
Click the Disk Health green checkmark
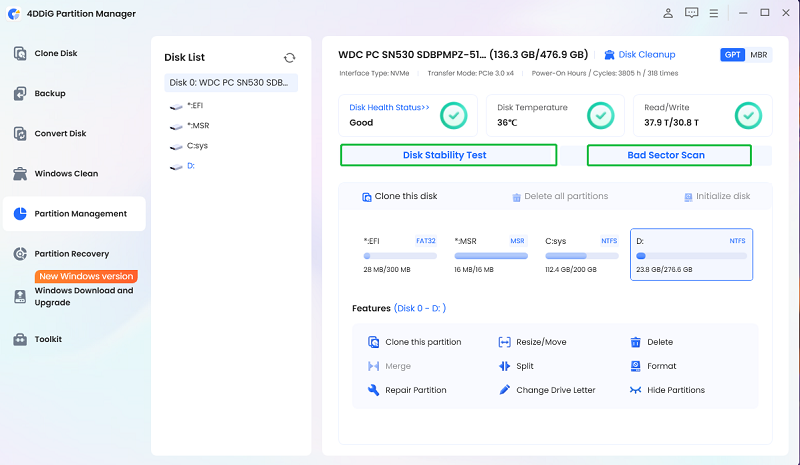[454, 115]
